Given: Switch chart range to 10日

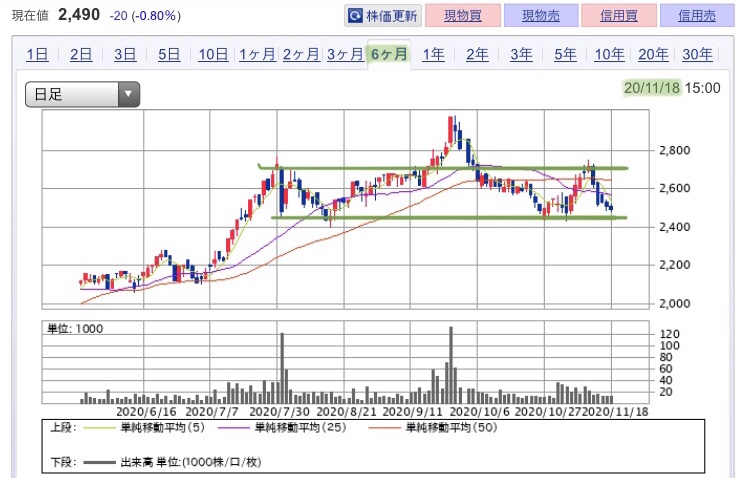Looking at the screenshot, I should 213,55.
